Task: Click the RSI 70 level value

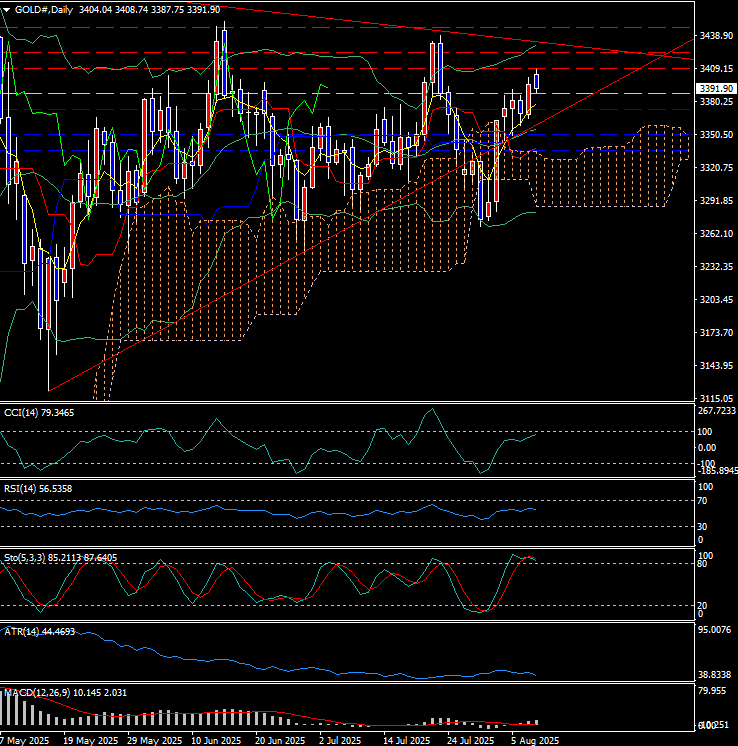Action: (x=702, y=501)
